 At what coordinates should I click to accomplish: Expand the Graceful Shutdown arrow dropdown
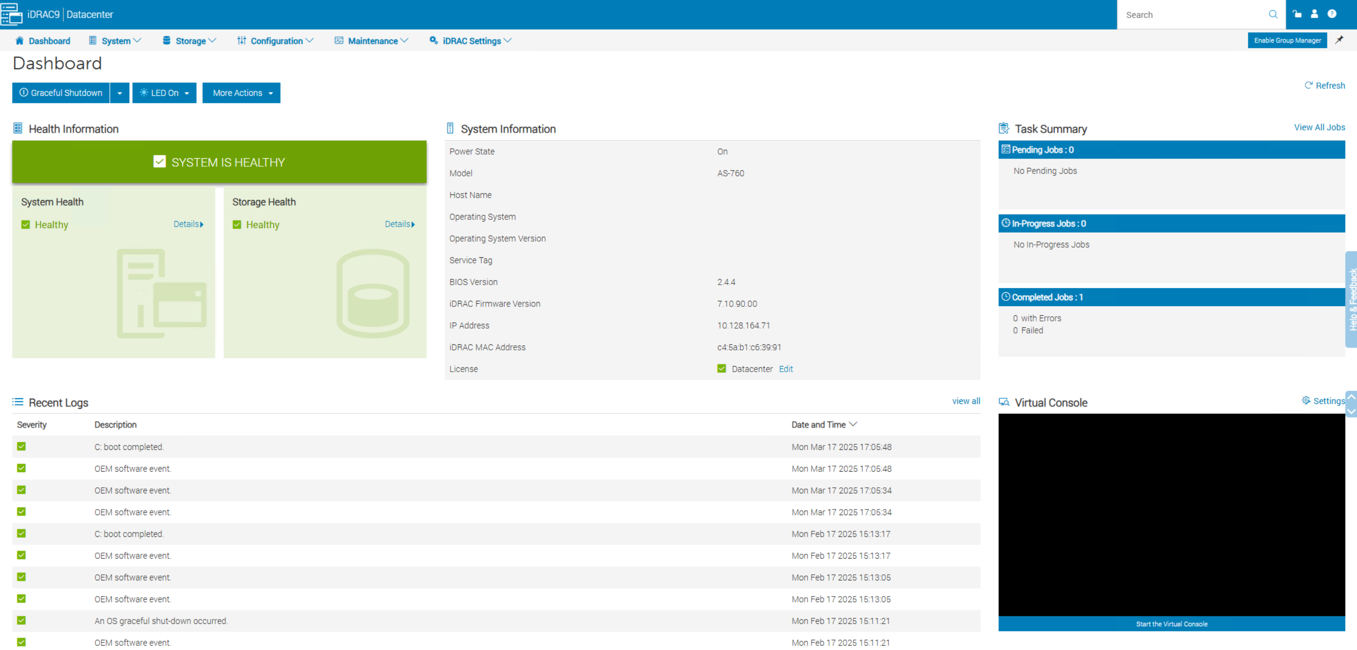tap(120, 93)
